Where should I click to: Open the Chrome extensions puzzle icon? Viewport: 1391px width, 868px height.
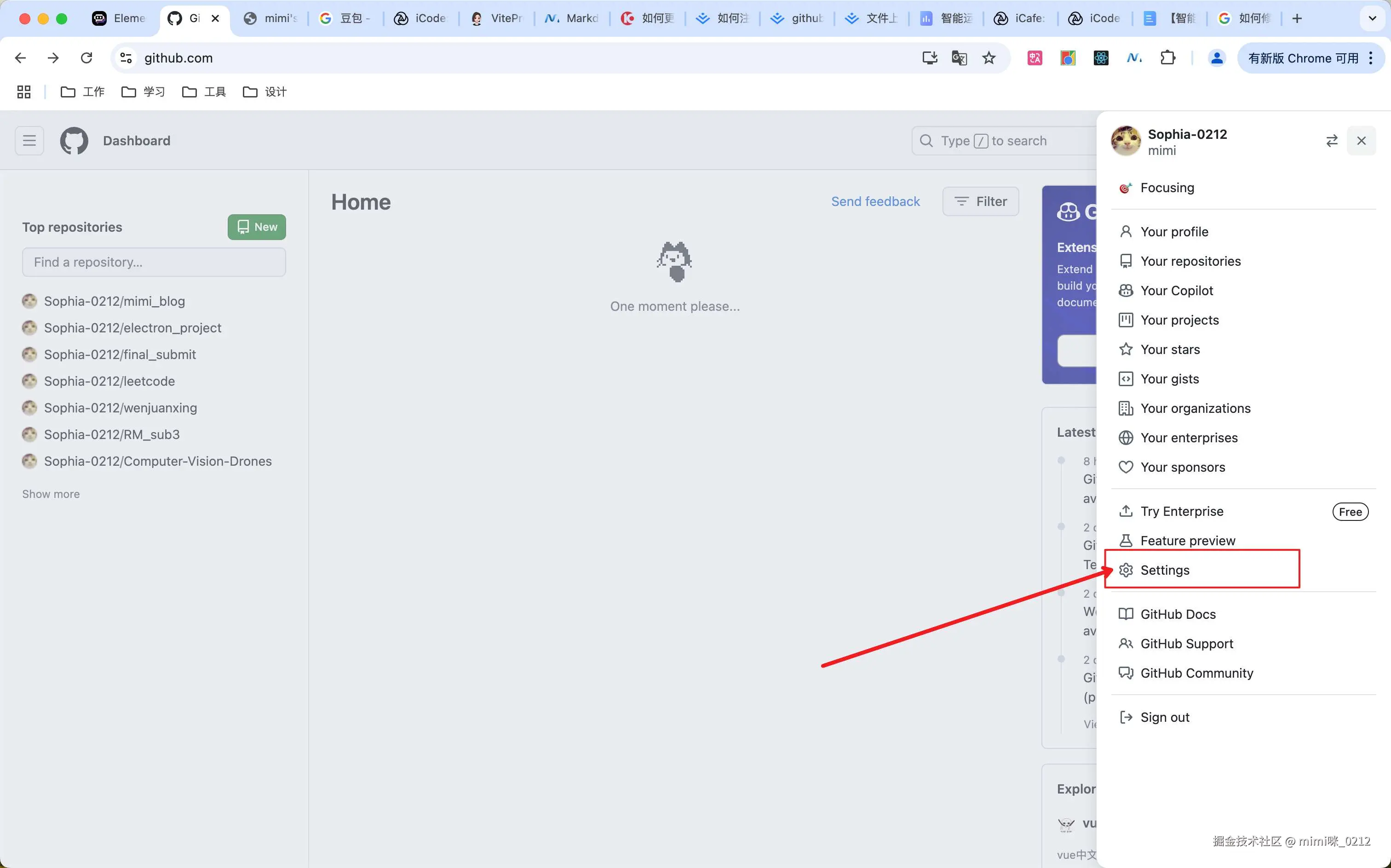(1167, 58)
